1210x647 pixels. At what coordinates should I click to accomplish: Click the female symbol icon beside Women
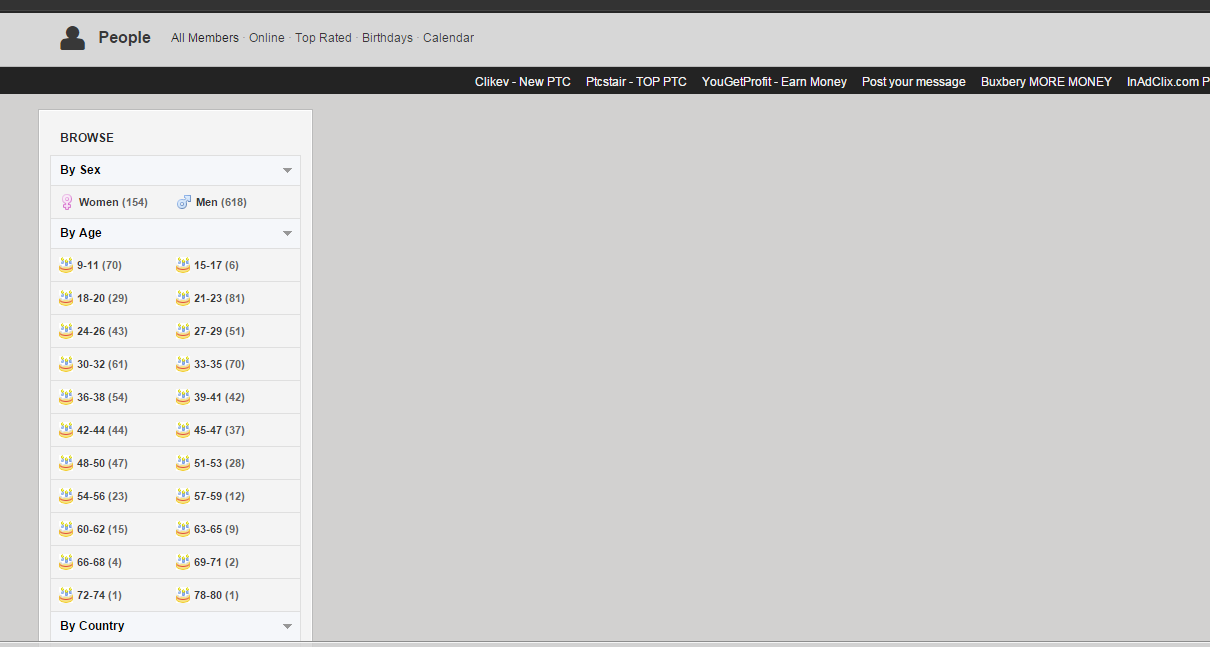(x=67, y=202)
